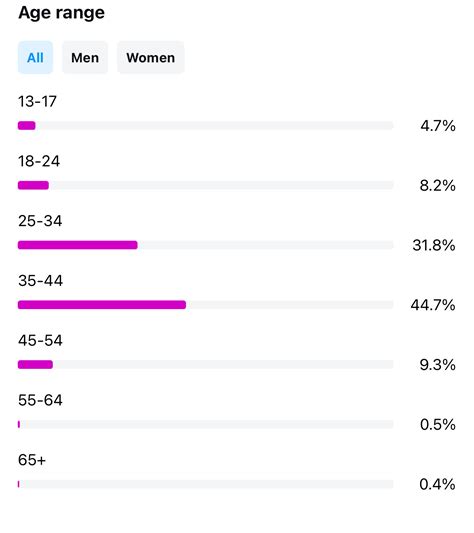
Task: Switch to the Men filter tab
Action: point(85,57)
